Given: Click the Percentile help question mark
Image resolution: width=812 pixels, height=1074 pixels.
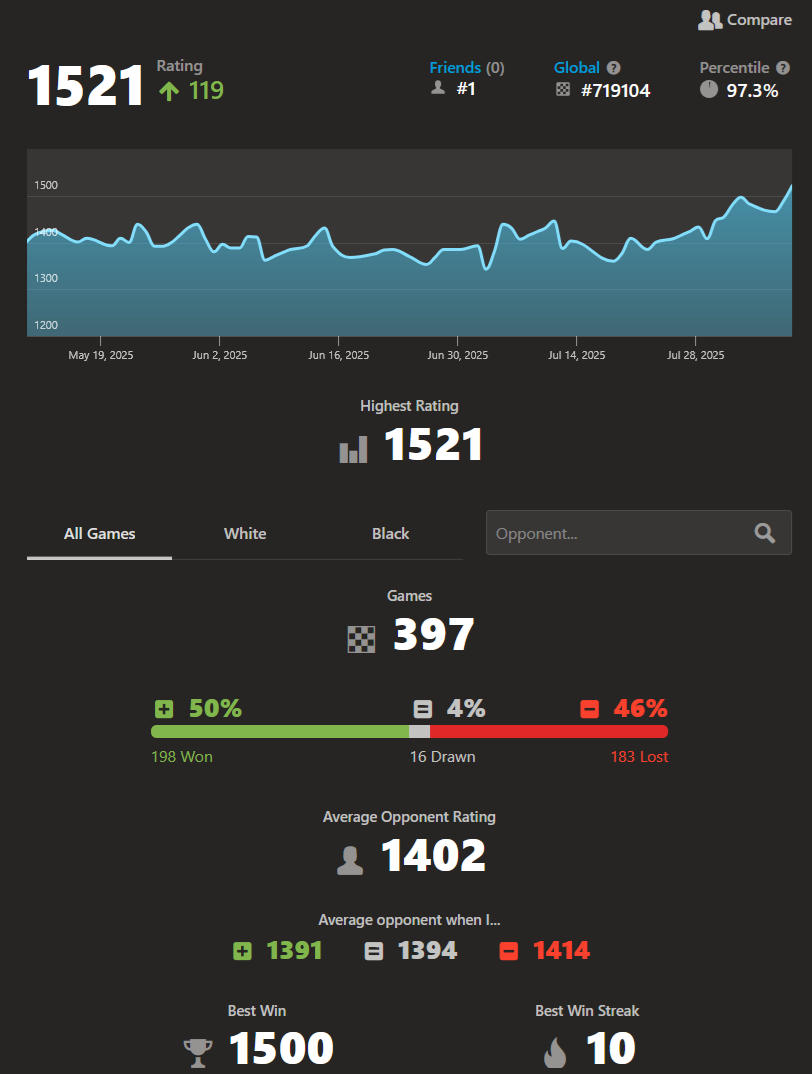Looking at the screenshot, I should pos(783,68).
